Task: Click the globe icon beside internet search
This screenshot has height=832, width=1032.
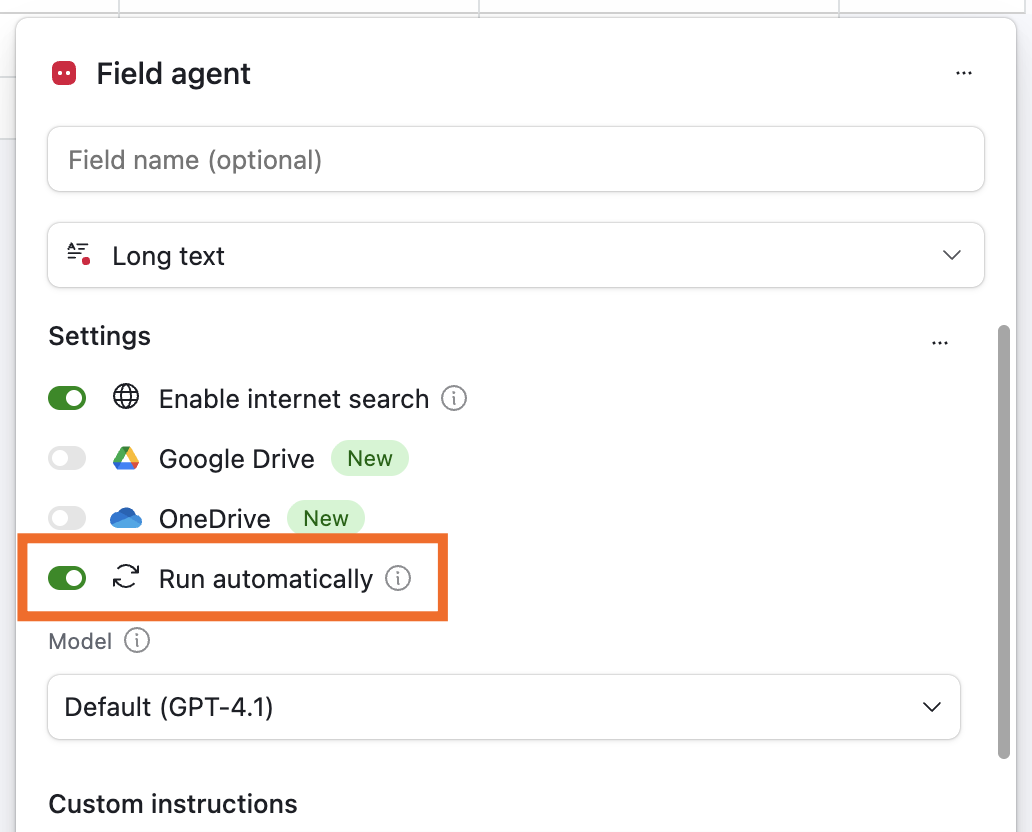Action: [125, 398]
